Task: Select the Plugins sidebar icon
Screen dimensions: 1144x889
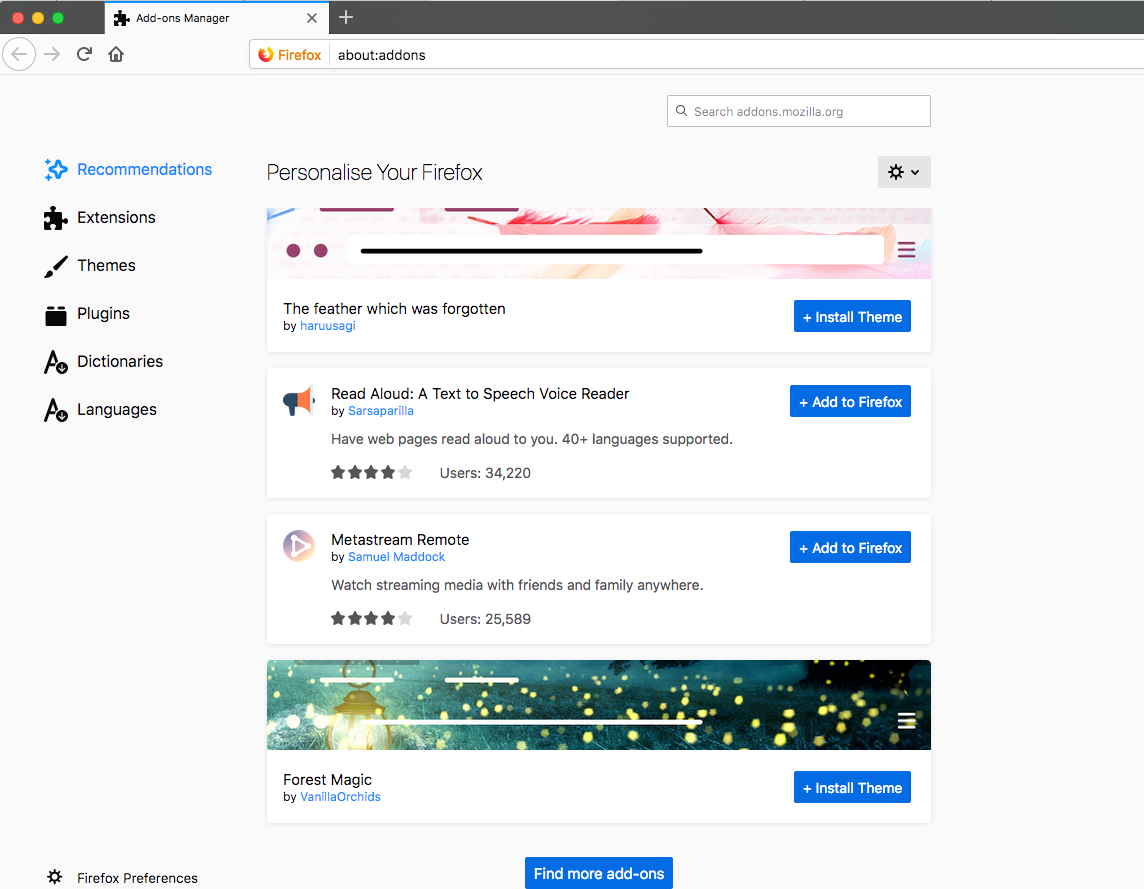Action: 55,313
